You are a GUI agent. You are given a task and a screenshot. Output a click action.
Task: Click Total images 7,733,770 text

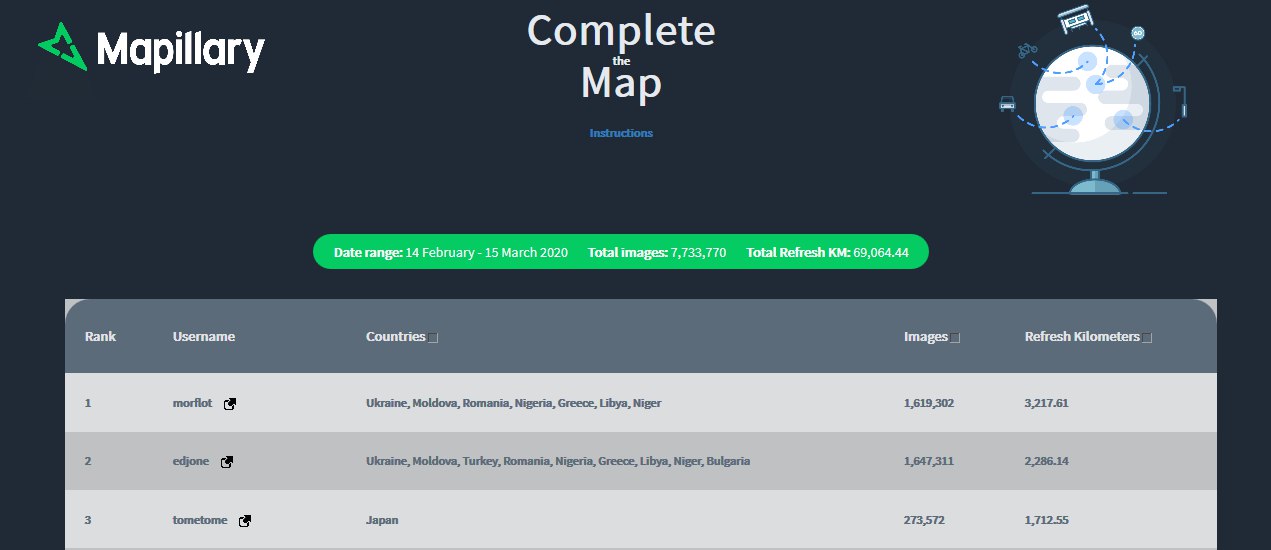tap(657, 252)
